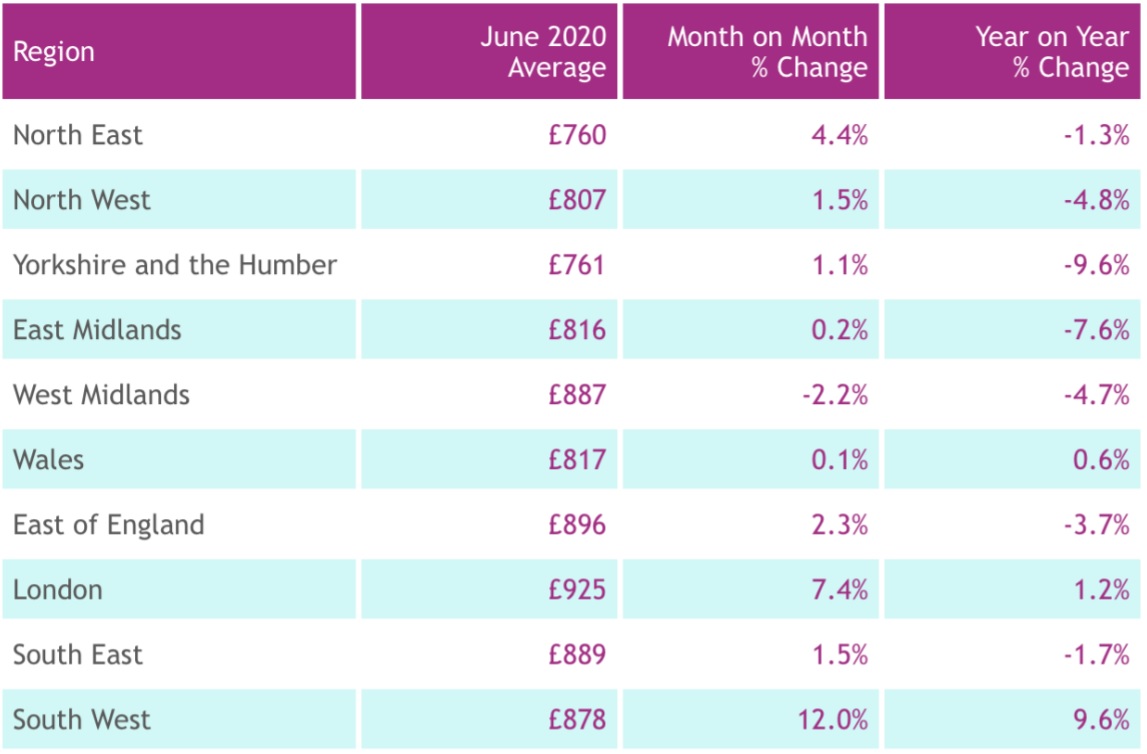The width and height of the screenshot is (1147, 754).
Task: Select the South East row label
Action: click(78, 655)
